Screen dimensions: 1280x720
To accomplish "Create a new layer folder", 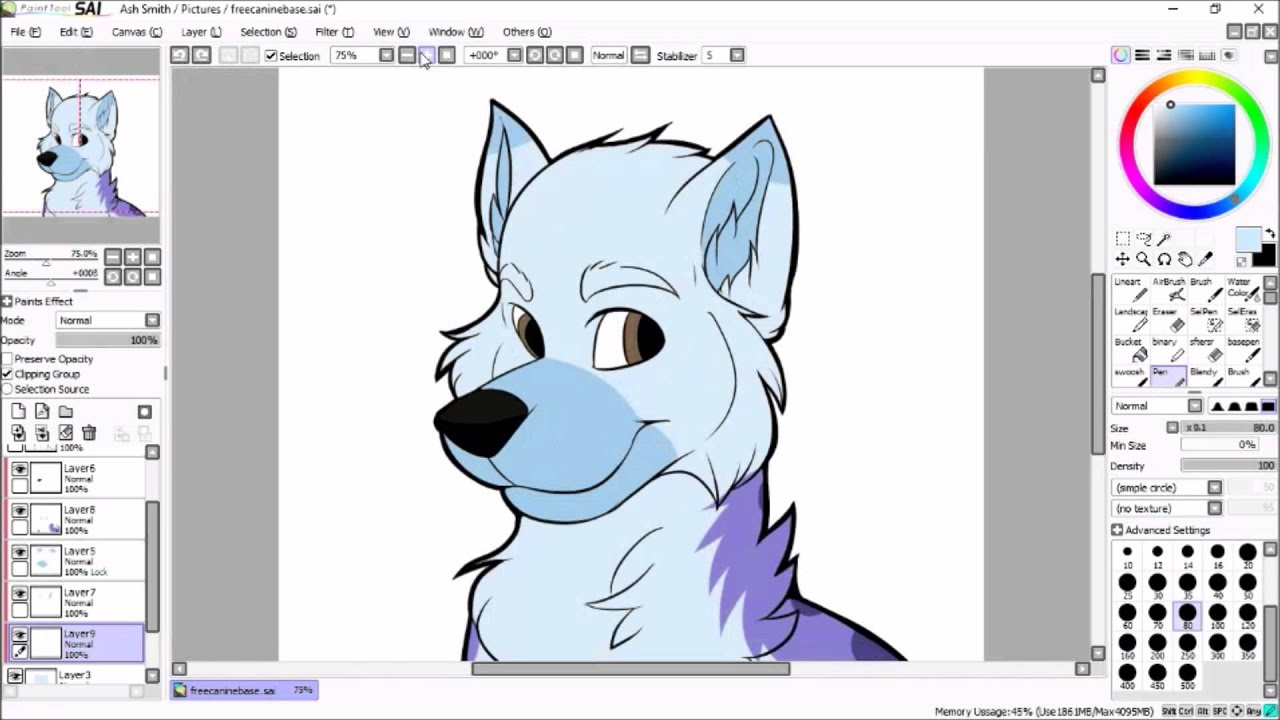I will pos(65,411).
